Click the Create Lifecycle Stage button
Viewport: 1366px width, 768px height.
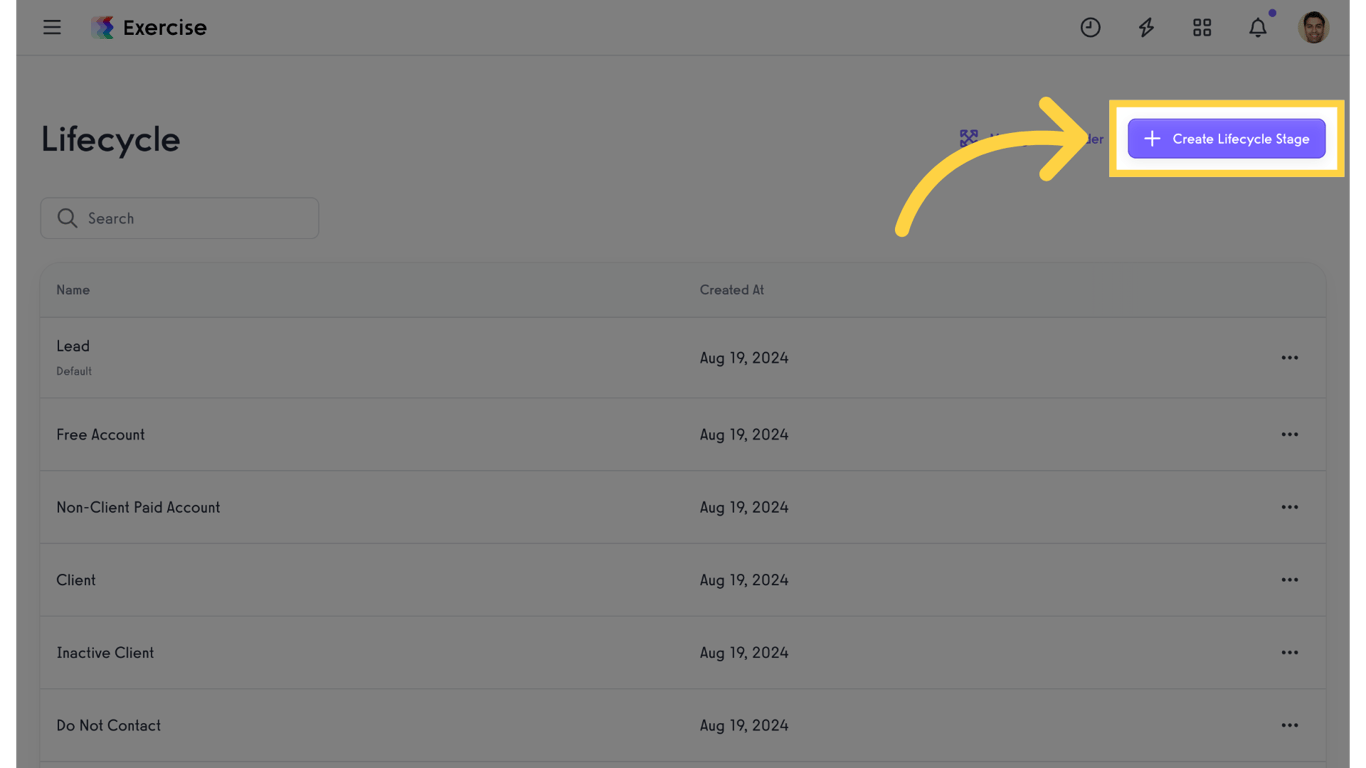(1226, 139)
